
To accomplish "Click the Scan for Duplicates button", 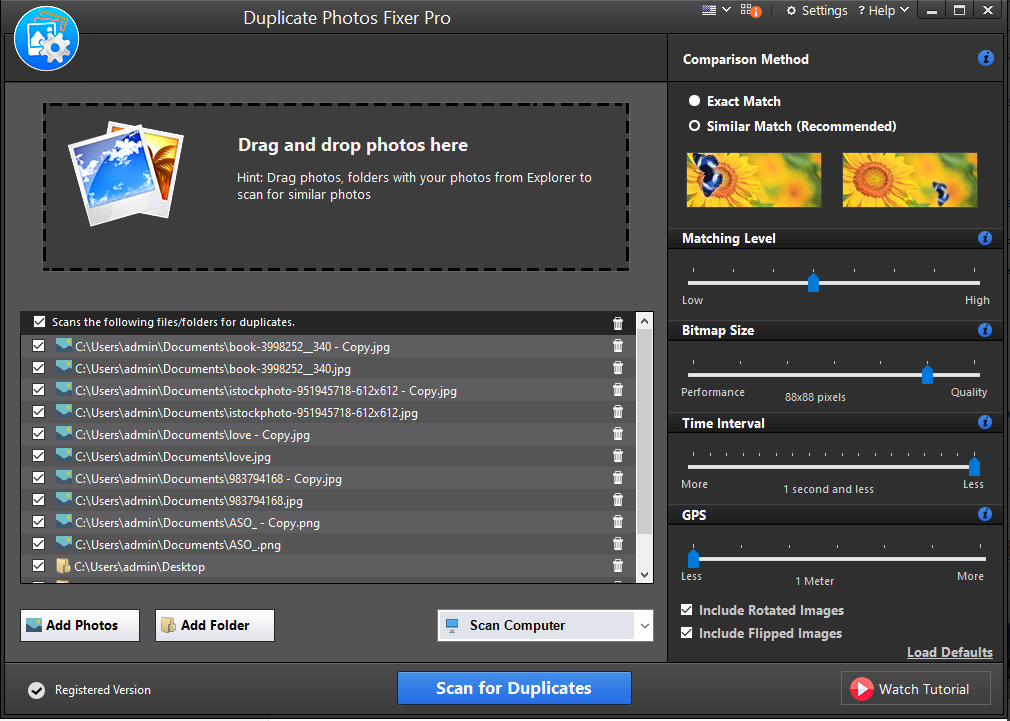I will point(514,688).
